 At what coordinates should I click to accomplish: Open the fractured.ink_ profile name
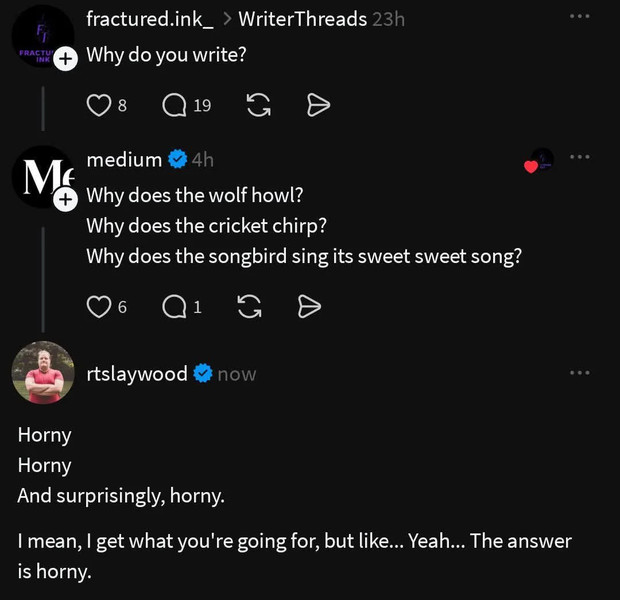point(150,19)
